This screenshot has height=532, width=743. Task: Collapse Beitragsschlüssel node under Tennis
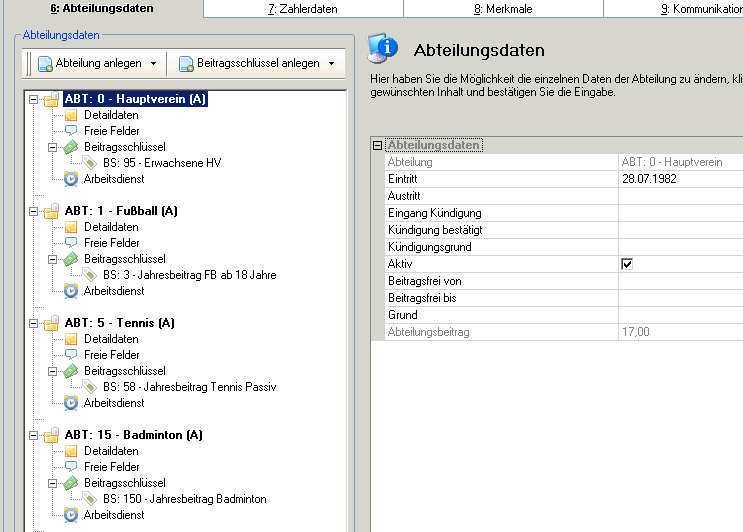coord(53,371)
